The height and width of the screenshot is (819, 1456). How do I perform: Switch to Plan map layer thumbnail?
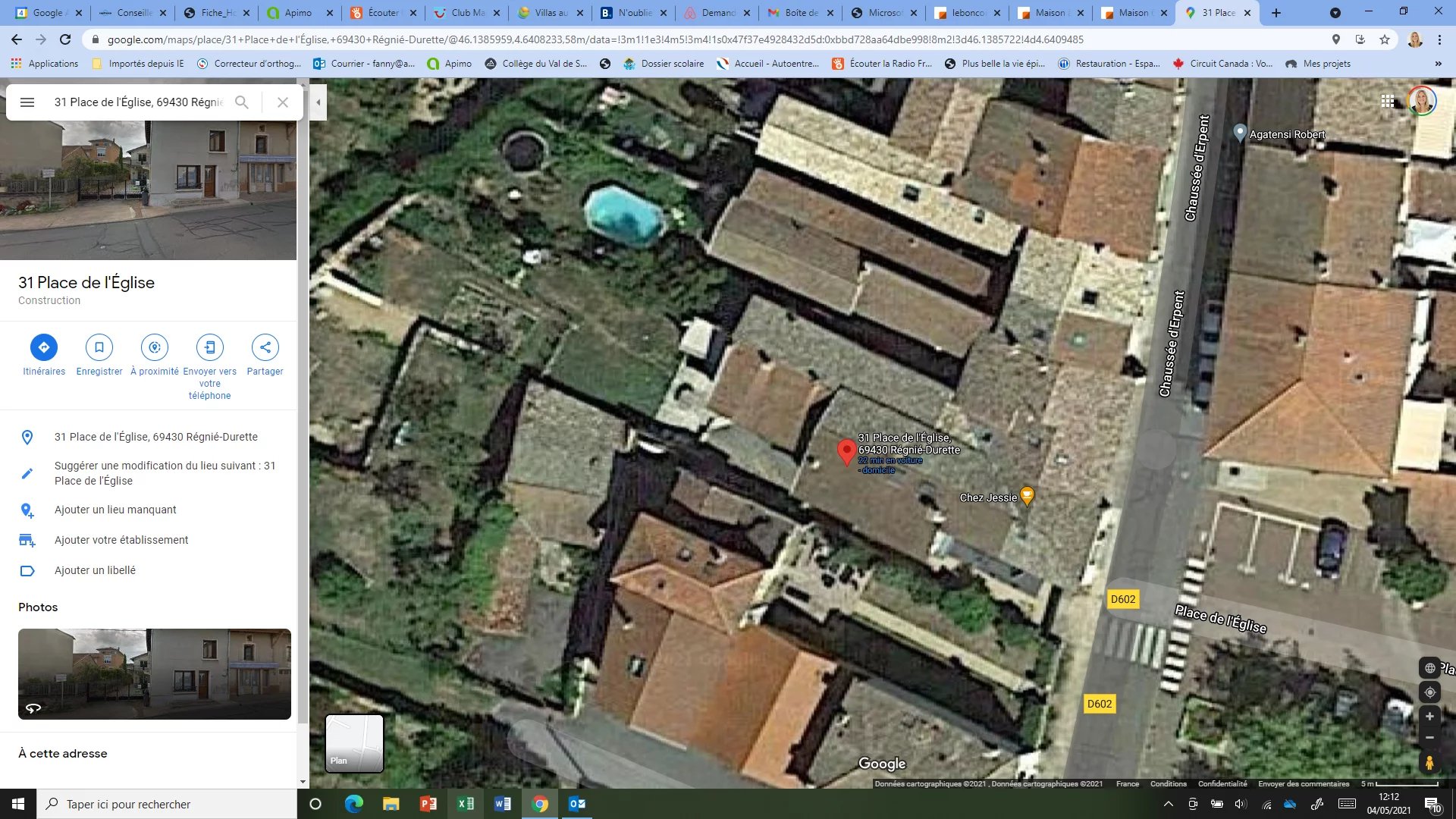point(354,743)
